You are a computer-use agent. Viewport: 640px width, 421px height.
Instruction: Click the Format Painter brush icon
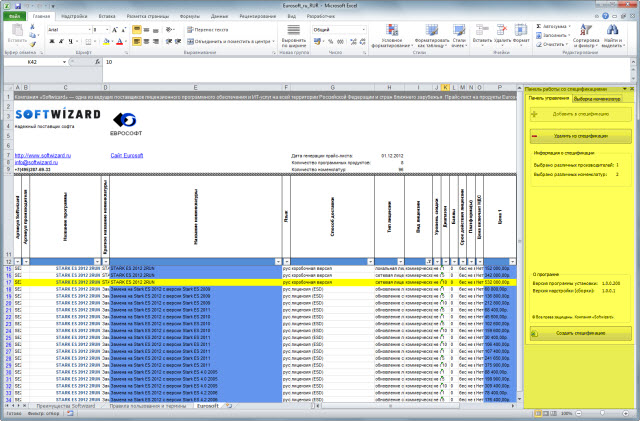click(x=32, y=44)
